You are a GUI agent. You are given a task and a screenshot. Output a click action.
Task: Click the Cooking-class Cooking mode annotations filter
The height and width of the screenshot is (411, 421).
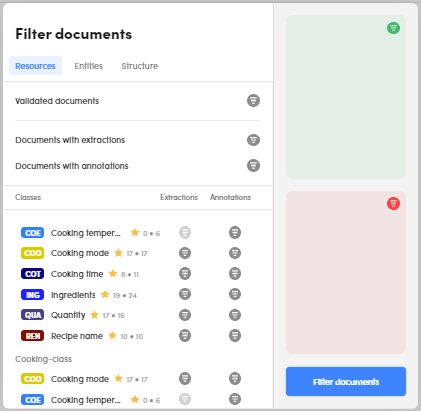(235, 378)
